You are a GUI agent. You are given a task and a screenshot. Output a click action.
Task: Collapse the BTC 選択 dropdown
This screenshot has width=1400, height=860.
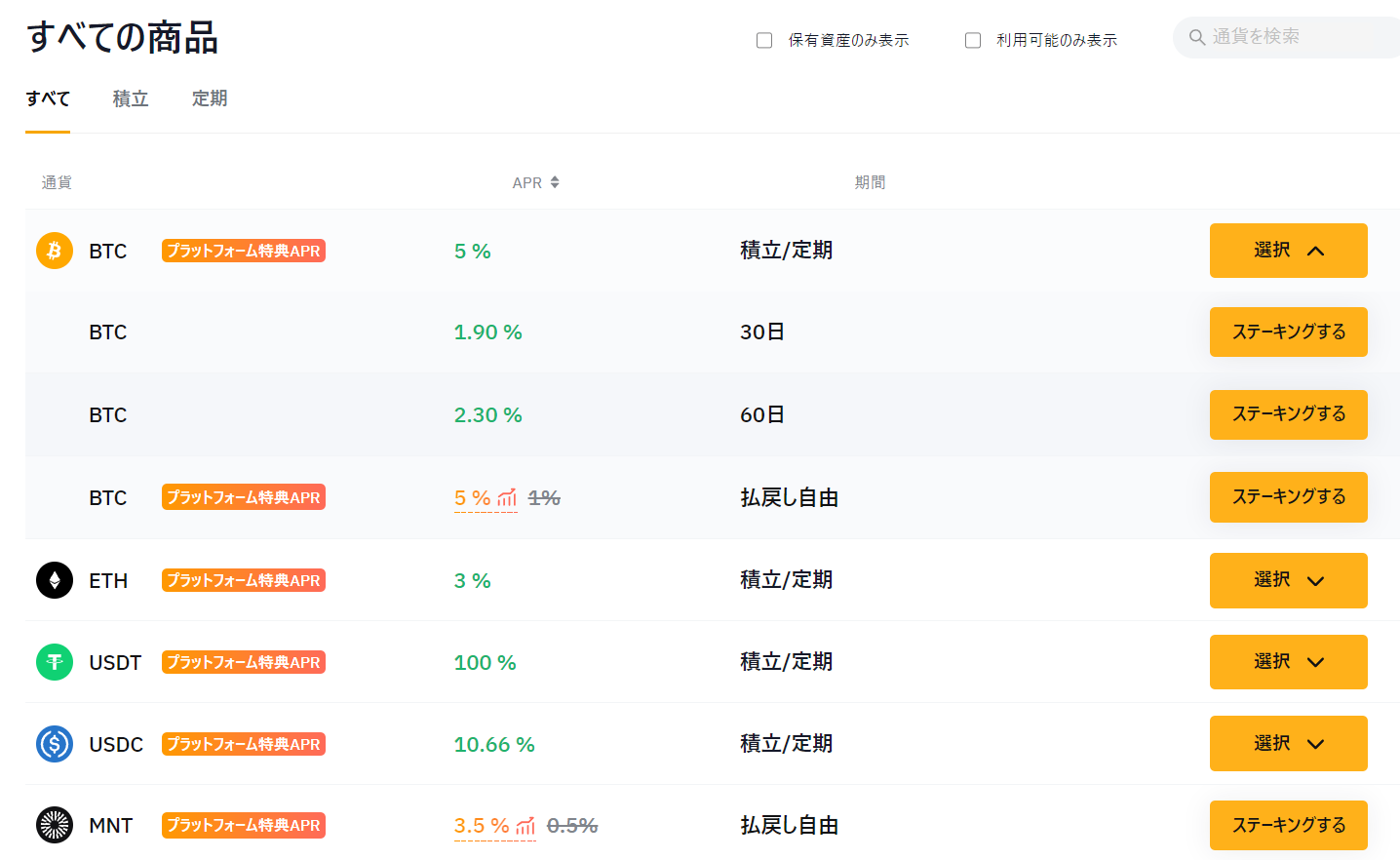[x=1288, y=251]
